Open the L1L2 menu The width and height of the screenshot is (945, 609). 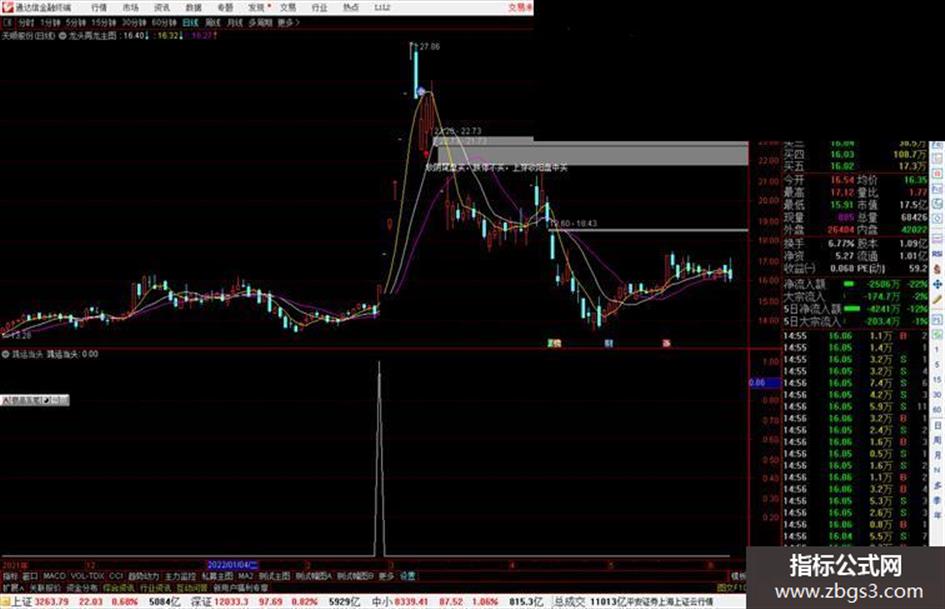pos(382,7)
